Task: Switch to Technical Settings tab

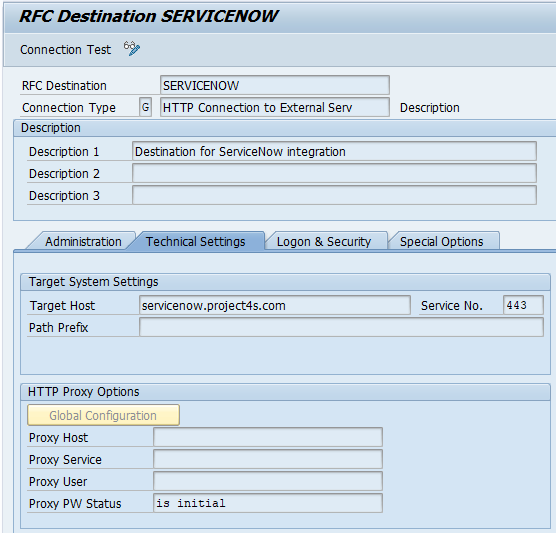Action: [x=195, y=241]
